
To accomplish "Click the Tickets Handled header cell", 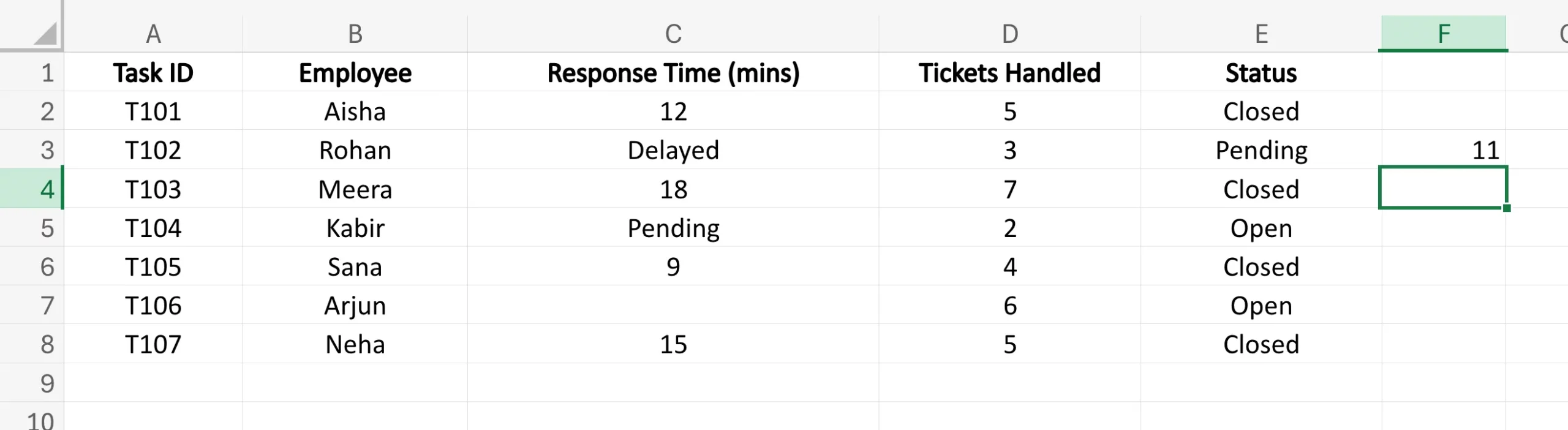I will click(x=1009, y=73).
